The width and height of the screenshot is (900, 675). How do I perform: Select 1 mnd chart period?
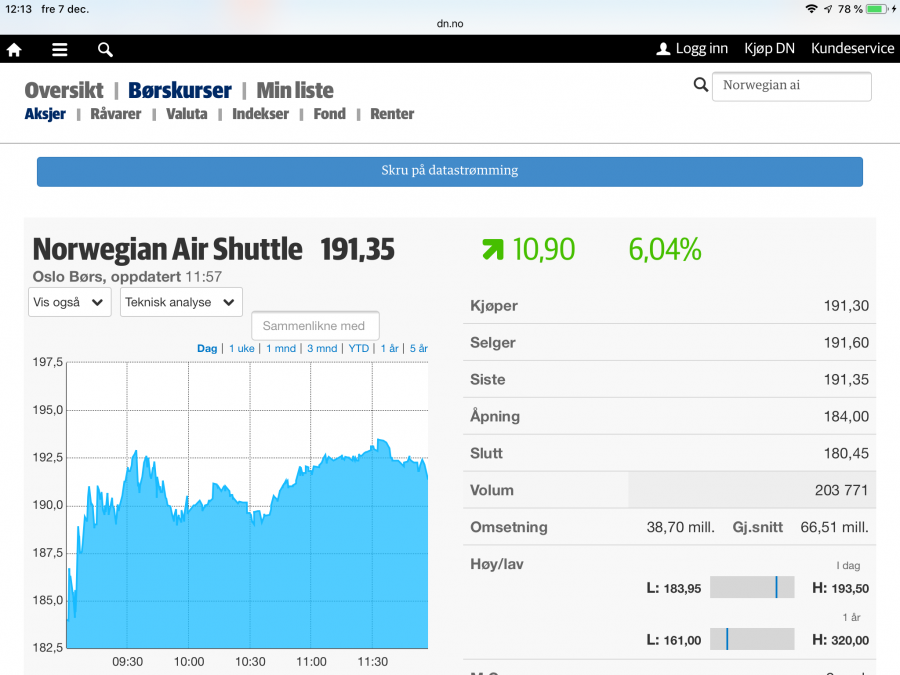[281, 348]
